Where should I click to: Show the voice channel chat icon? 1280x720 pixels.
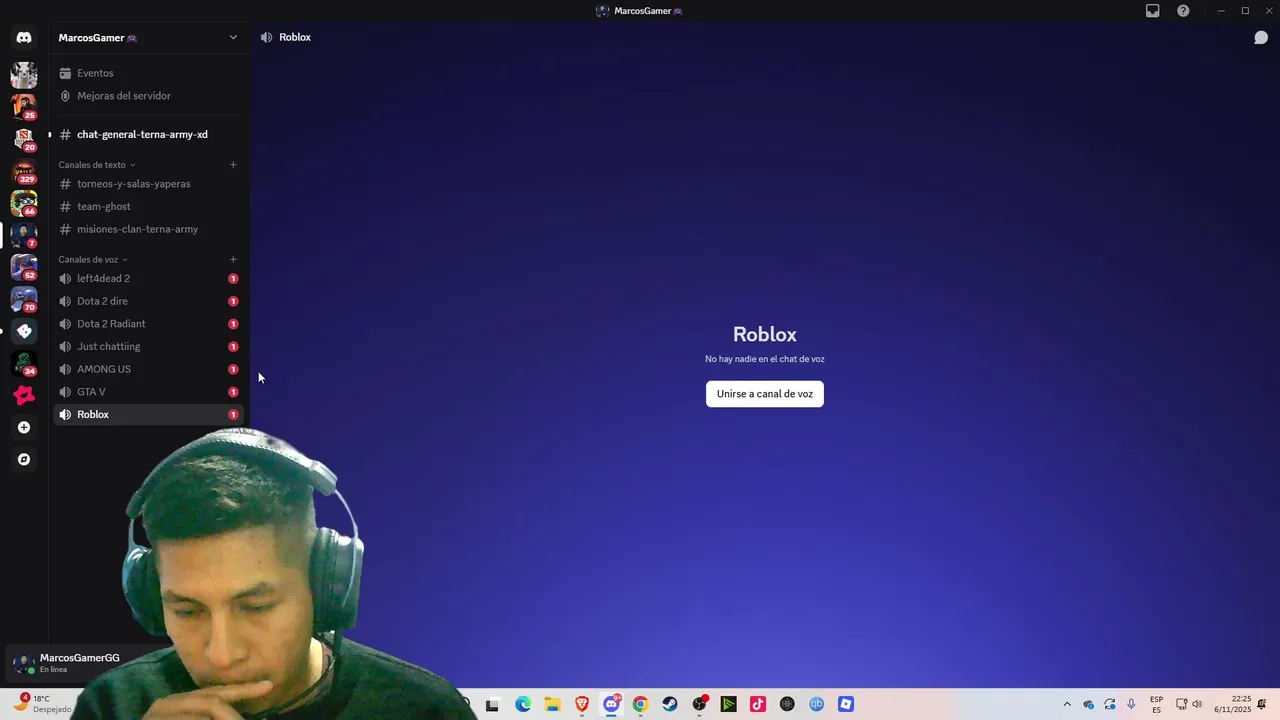click(1261, 37)
